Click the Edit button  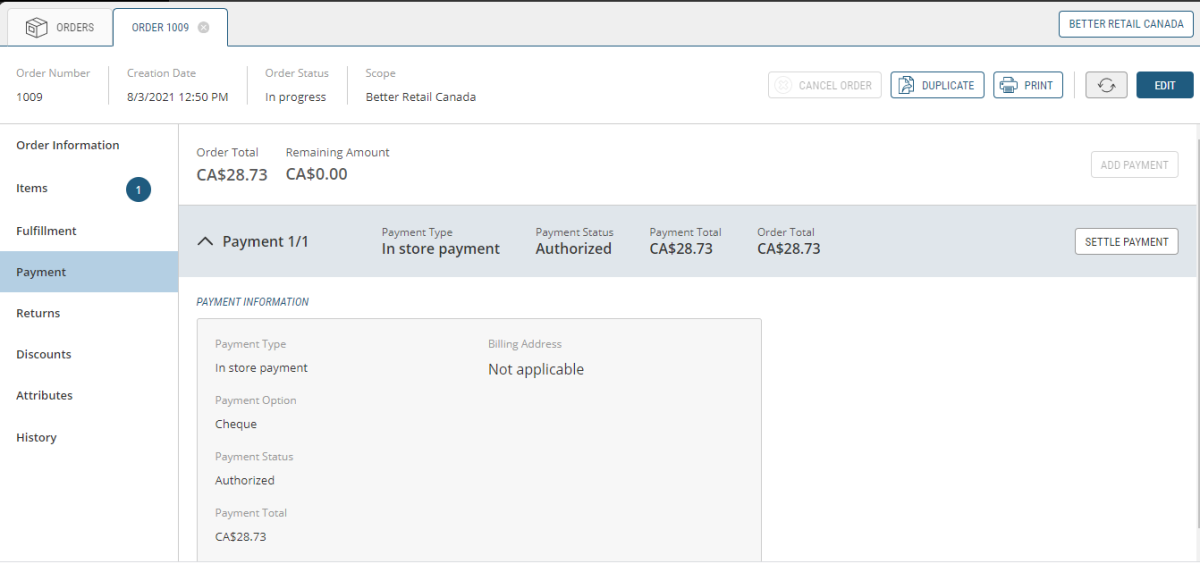point(1164,85)
